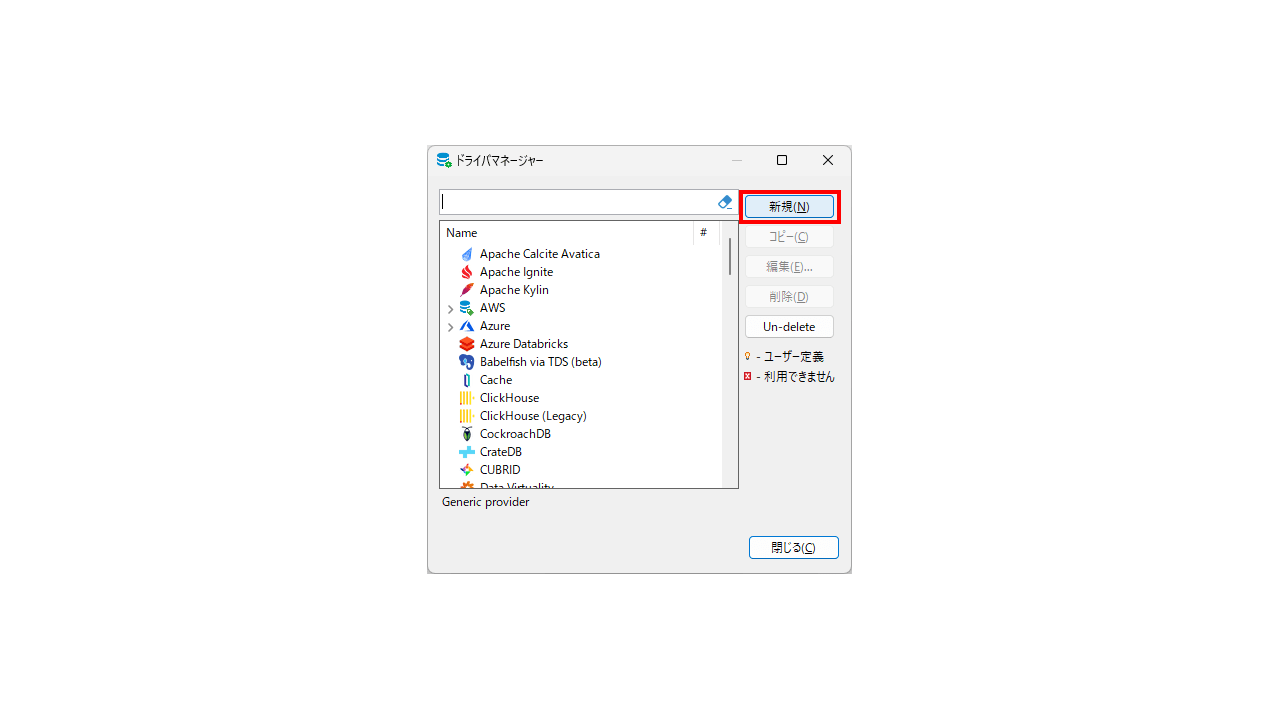Select the Apache Kylin feather icon
Image resolution: width=1280 pixels, height=720 pixels.
[467, 290]
